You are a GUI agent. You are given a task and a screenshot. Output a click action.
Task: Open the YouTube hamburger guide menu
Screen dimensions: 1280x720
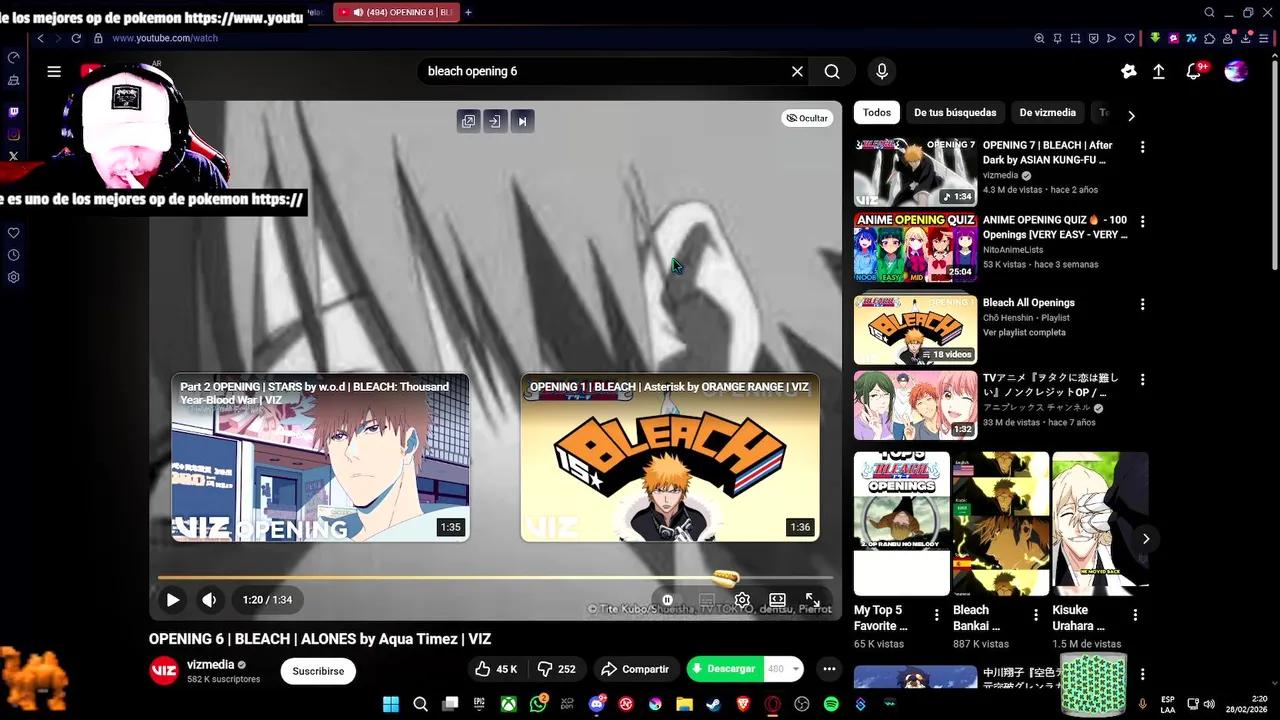[54, 71]
